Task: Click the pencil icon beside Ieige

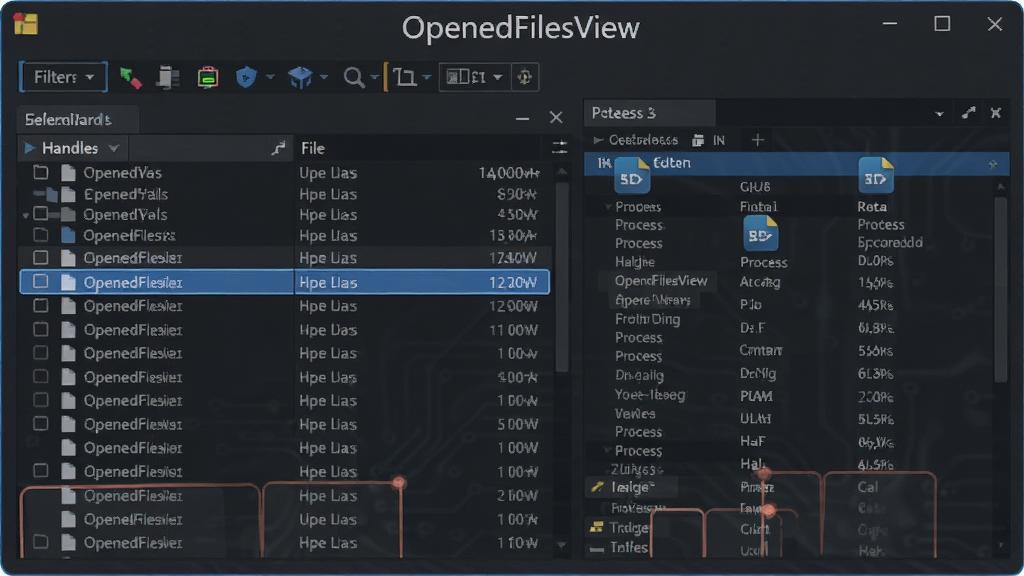Action: pos(597,487)
